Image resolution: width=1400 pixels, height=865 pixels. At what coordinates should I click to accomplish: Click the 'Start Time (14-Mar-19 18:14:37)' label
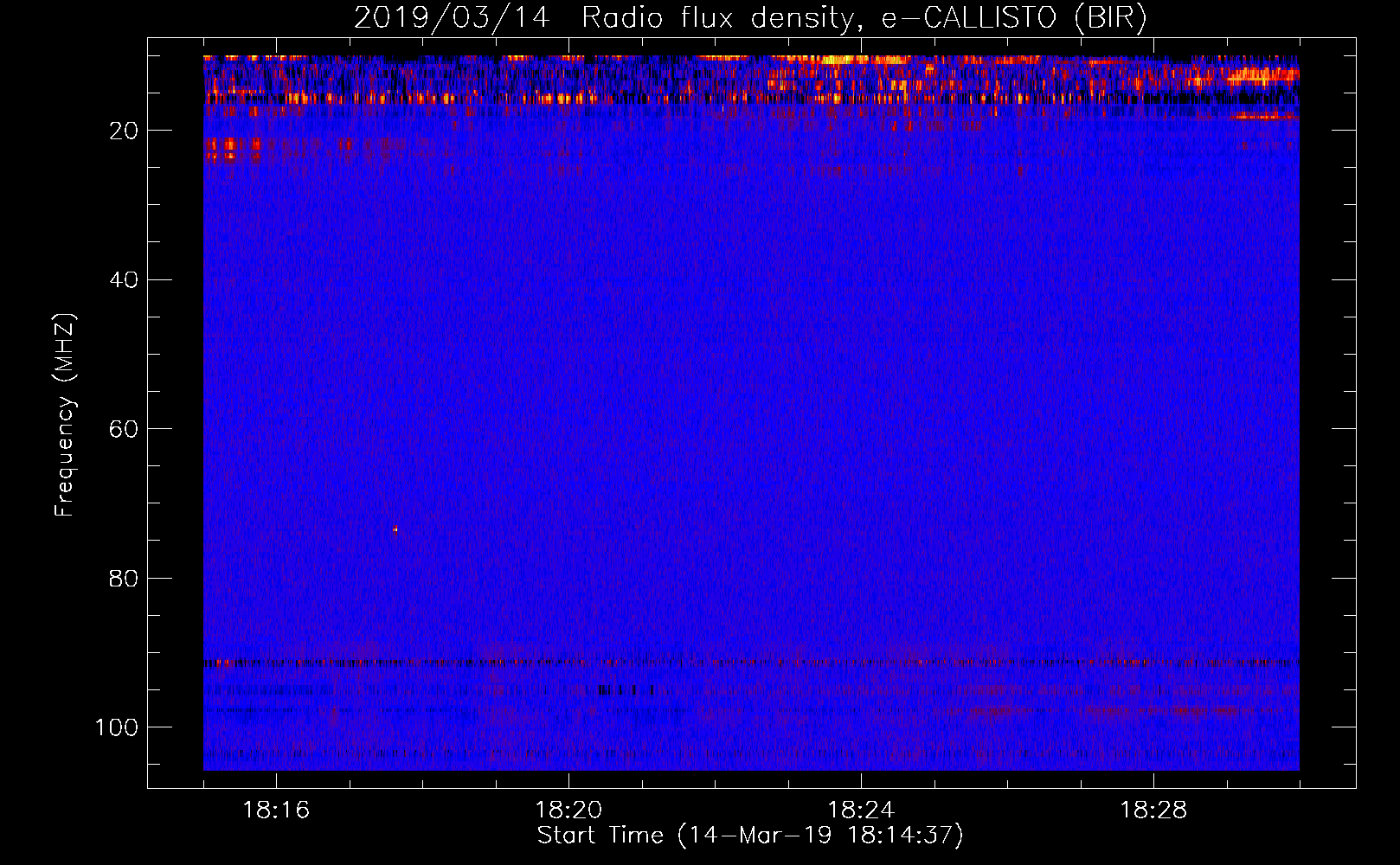click(x=750, y=836)
